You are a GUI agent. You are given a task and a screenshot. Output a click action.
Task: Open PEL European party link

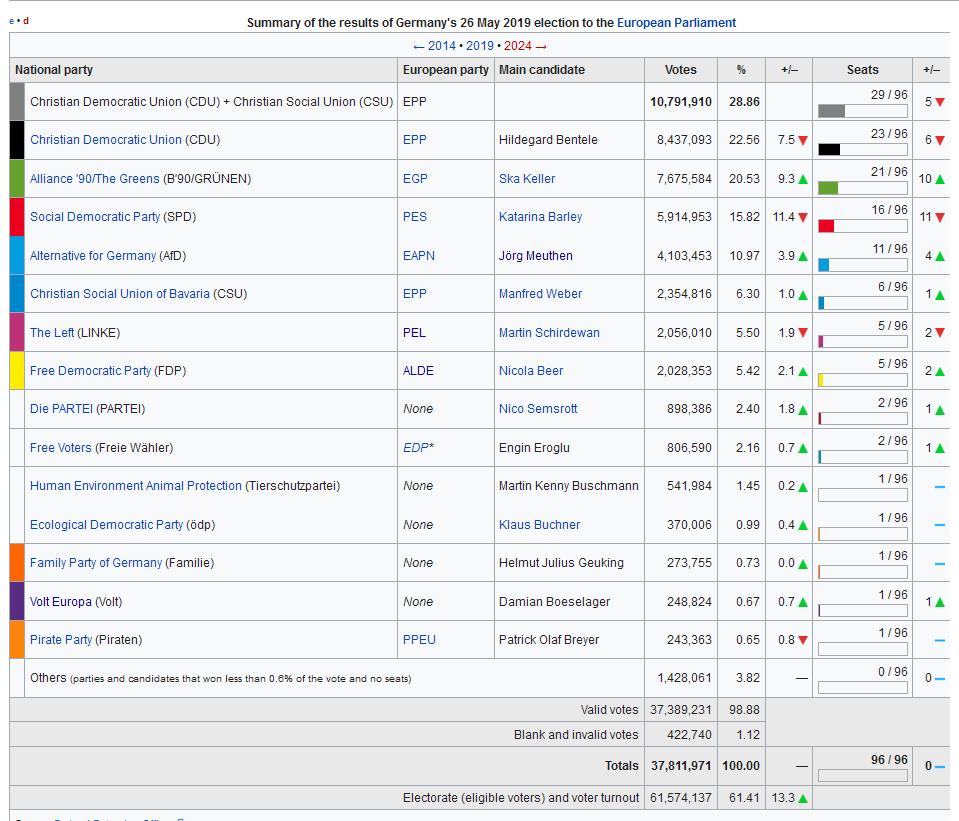point(414,333)
